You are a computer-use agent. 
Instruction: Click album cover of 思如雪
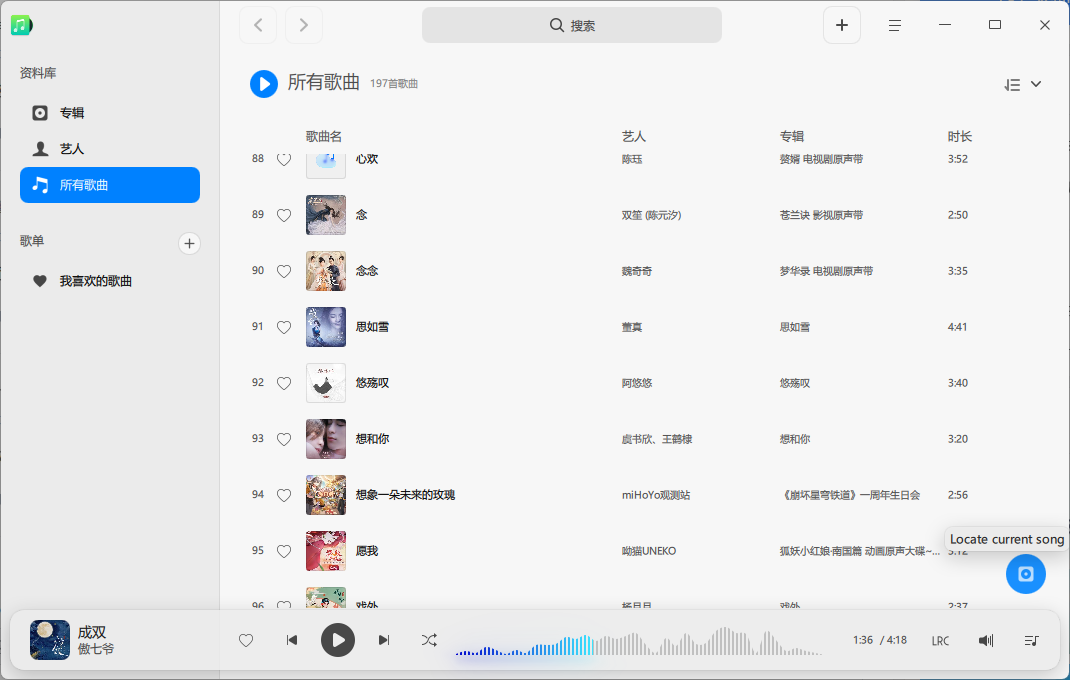(326, 327)
